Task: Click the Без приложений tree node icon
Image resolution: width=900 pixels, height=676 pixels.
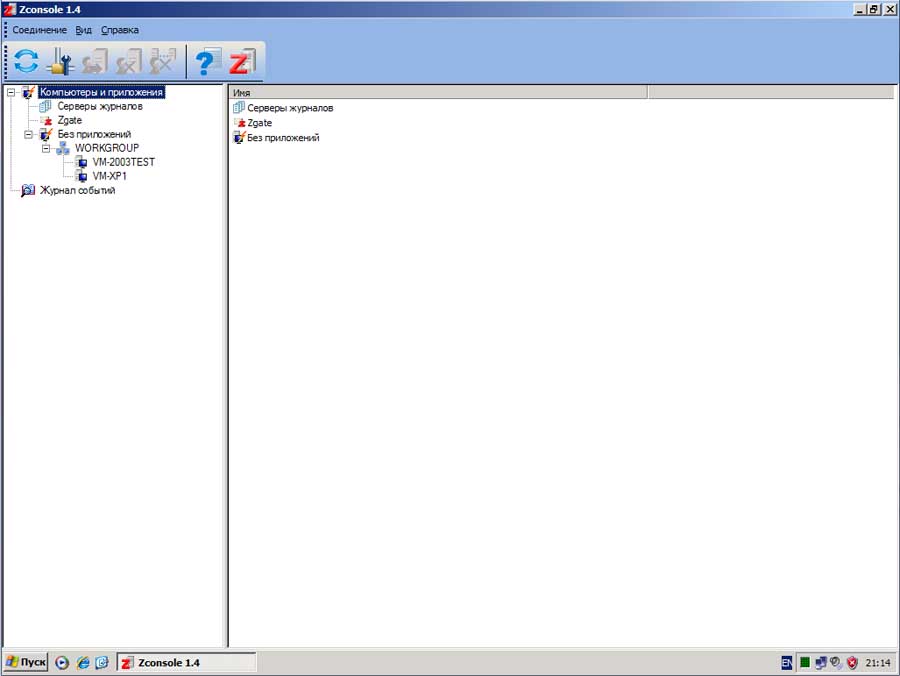Action: 46,134
